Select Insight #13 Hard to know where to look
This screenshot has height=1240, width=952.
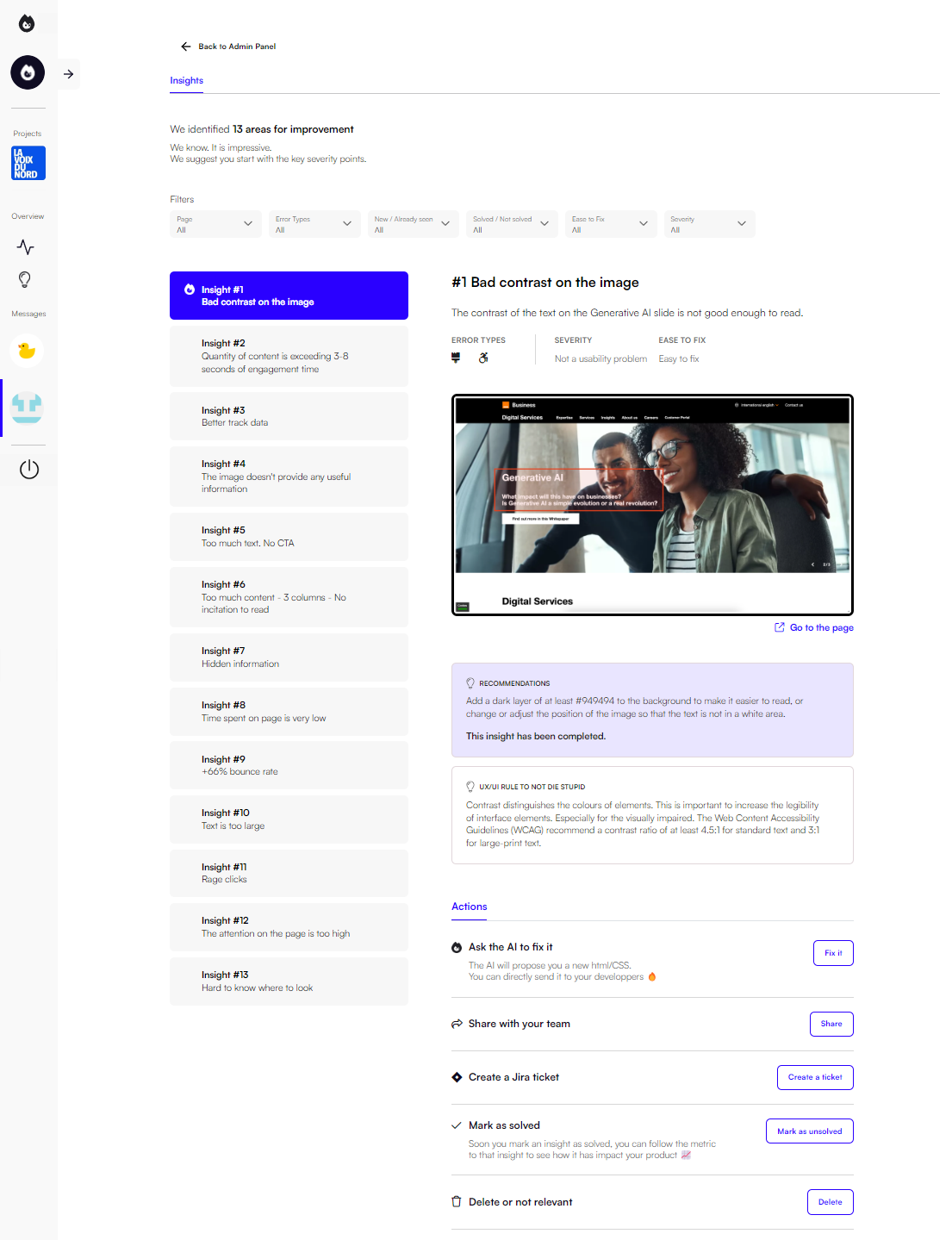click(x=289, y=981)
